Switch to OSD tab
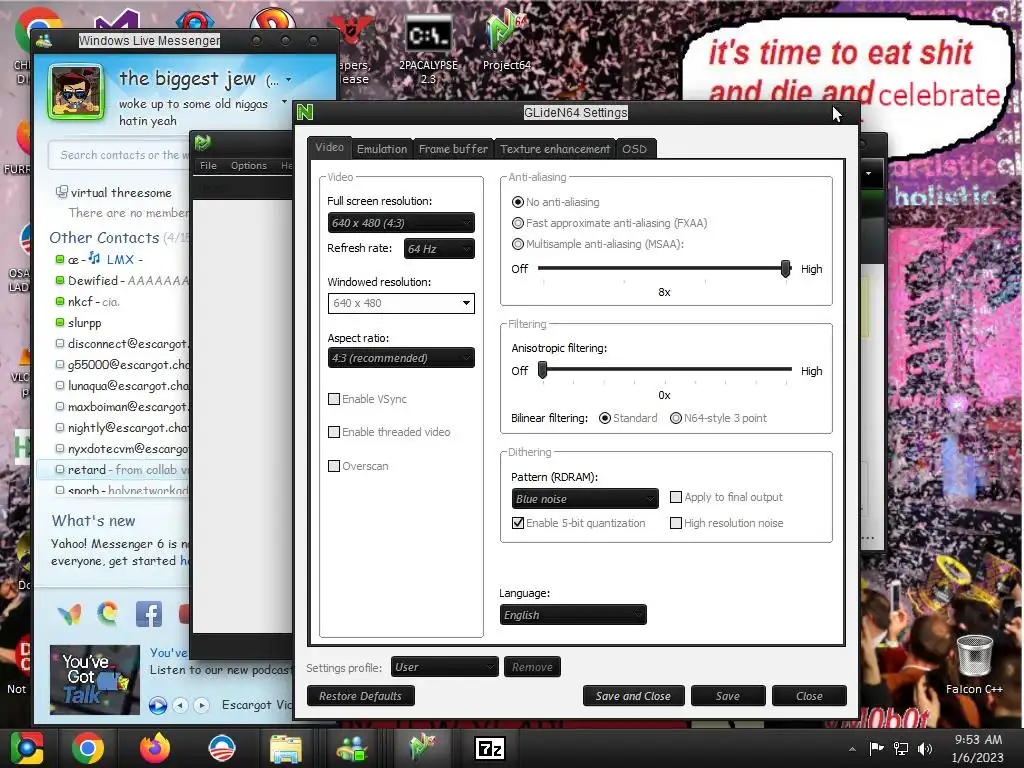The width and height of the screenshot is (1024, 768). (x=634, y=149)
